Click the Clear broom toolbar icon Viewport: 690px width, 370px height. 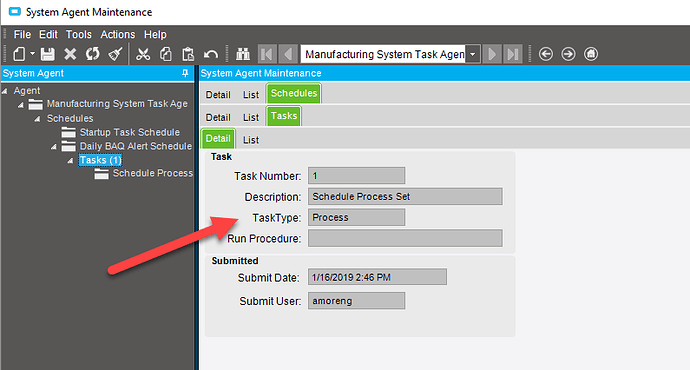point(115,54)
